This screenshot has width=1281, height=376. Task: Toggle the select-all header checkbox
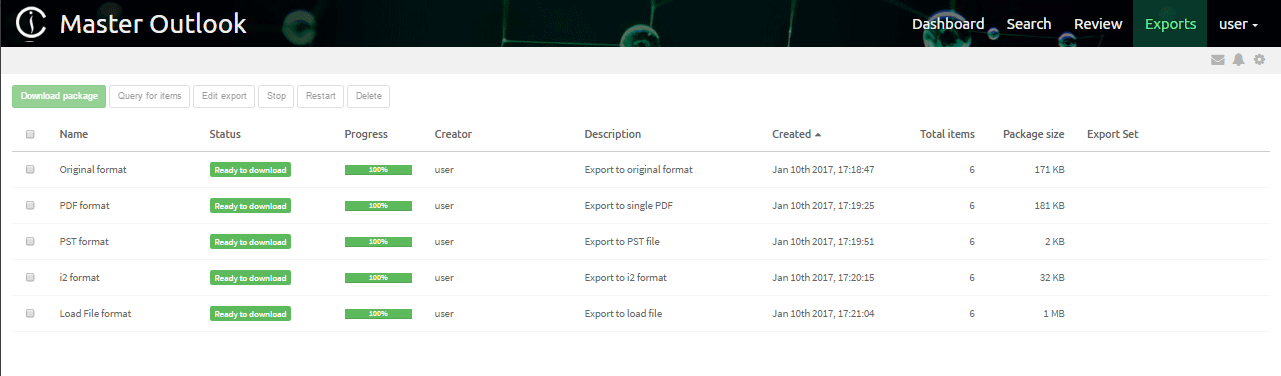pyautogui.click(x=30, y=134)
